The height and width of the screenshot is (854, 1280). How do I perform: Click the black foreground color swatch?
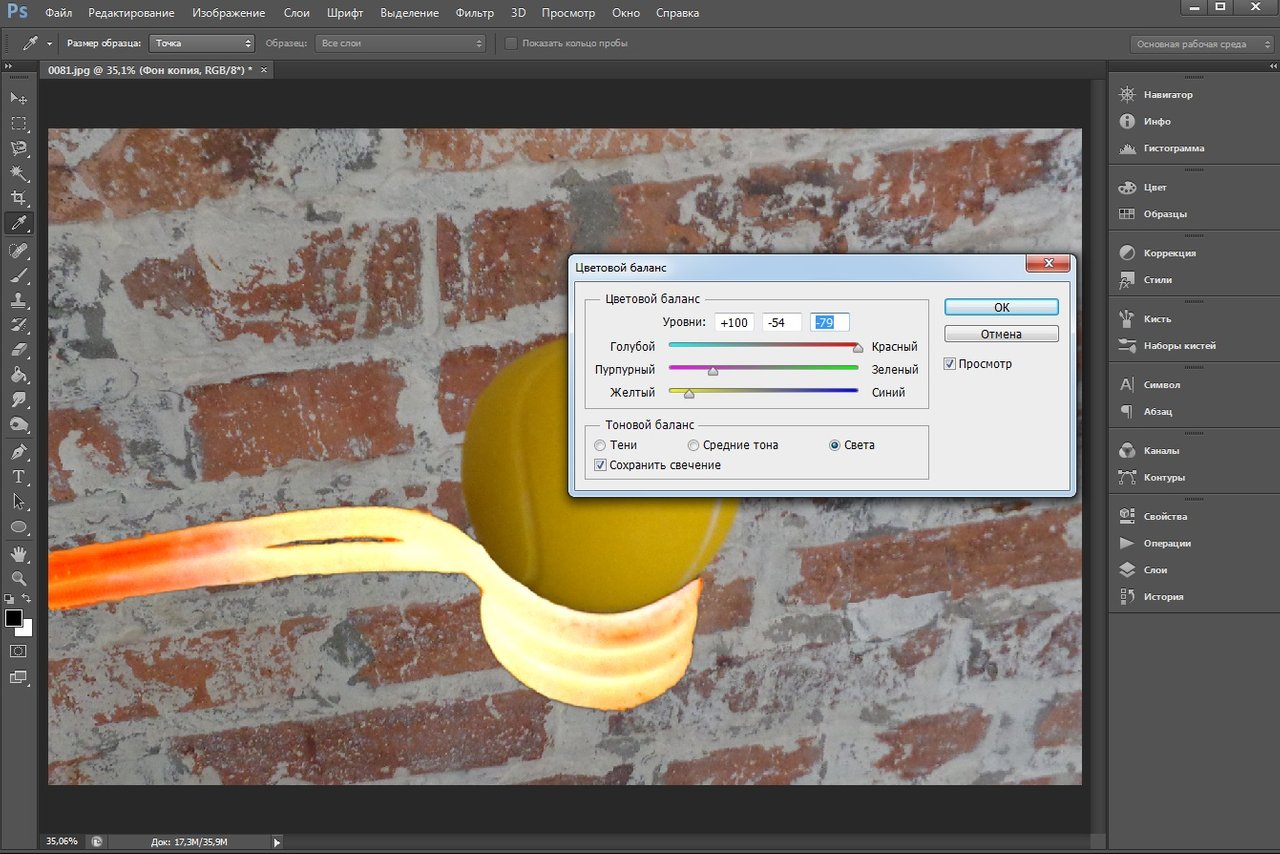13,618
